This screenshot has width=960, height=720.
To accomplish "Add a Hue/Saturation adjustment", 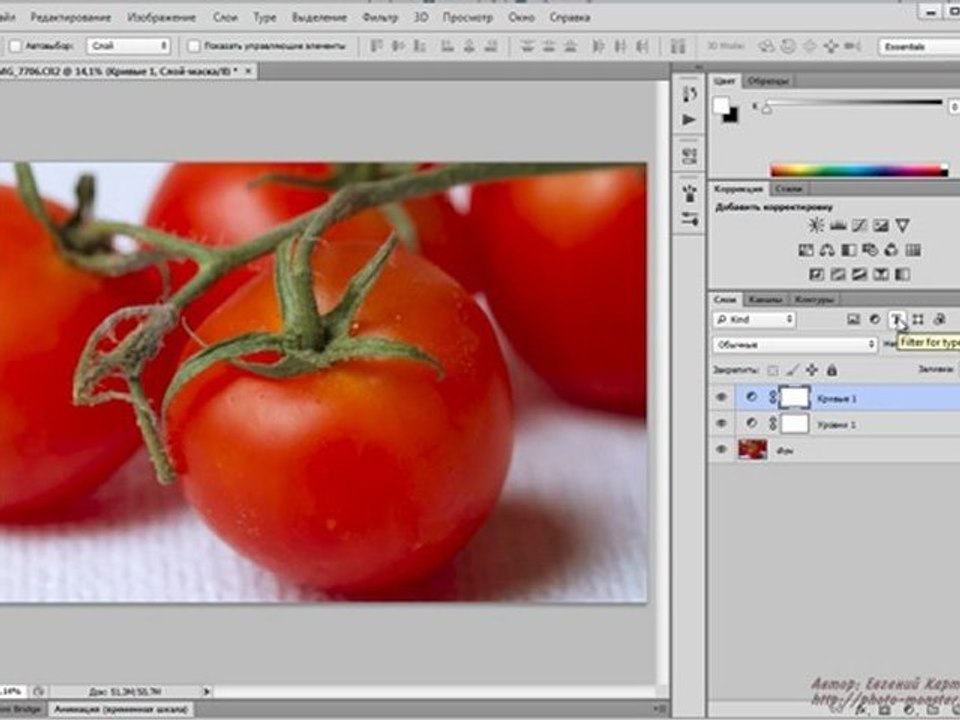I will pyautogui.click(x=806, y=250).
